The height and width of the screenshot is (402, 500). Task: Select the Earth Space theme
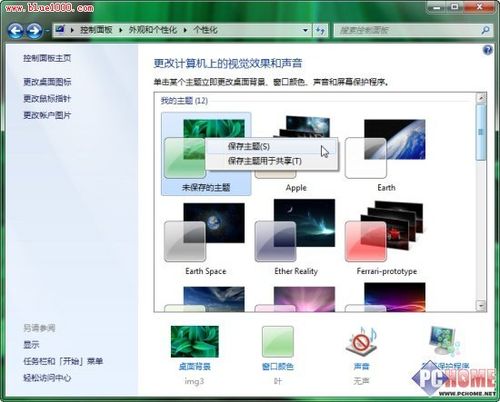[x=205, y=238]
